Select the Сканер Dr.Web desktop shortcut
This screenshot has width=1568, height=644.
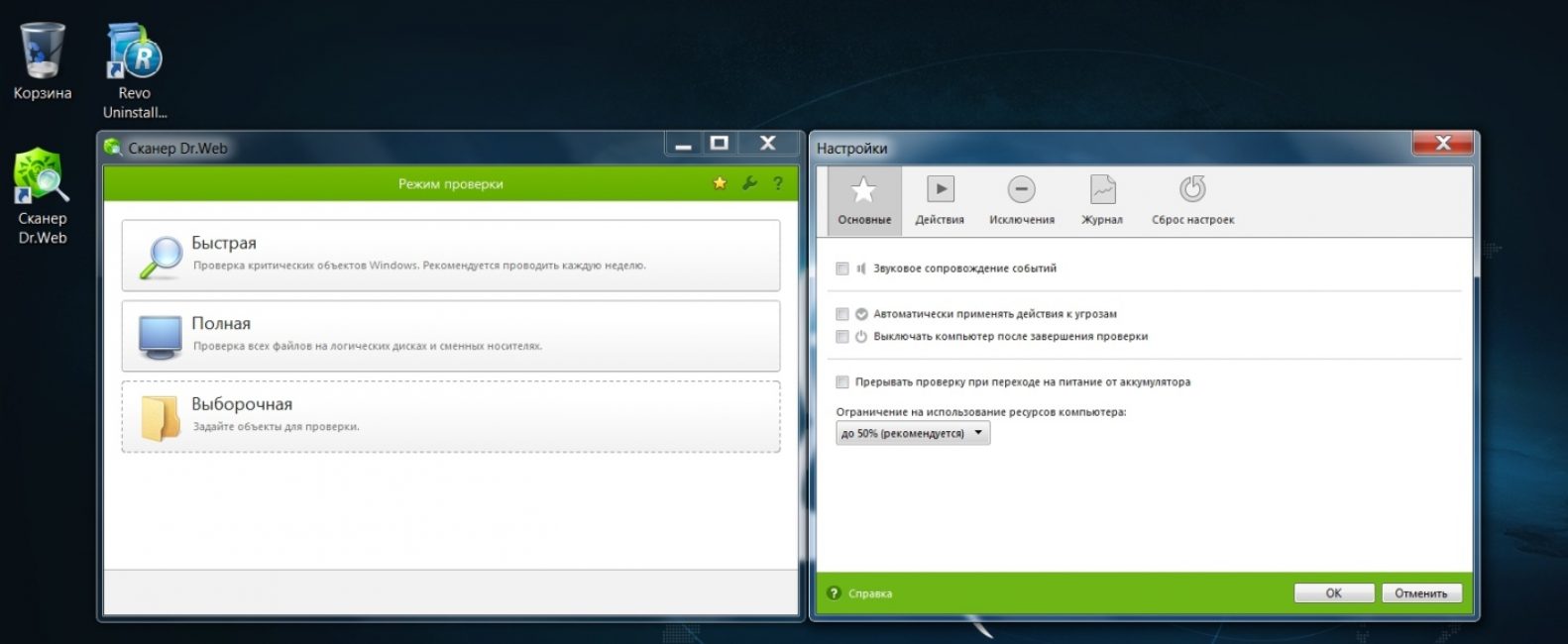[42, 196]
